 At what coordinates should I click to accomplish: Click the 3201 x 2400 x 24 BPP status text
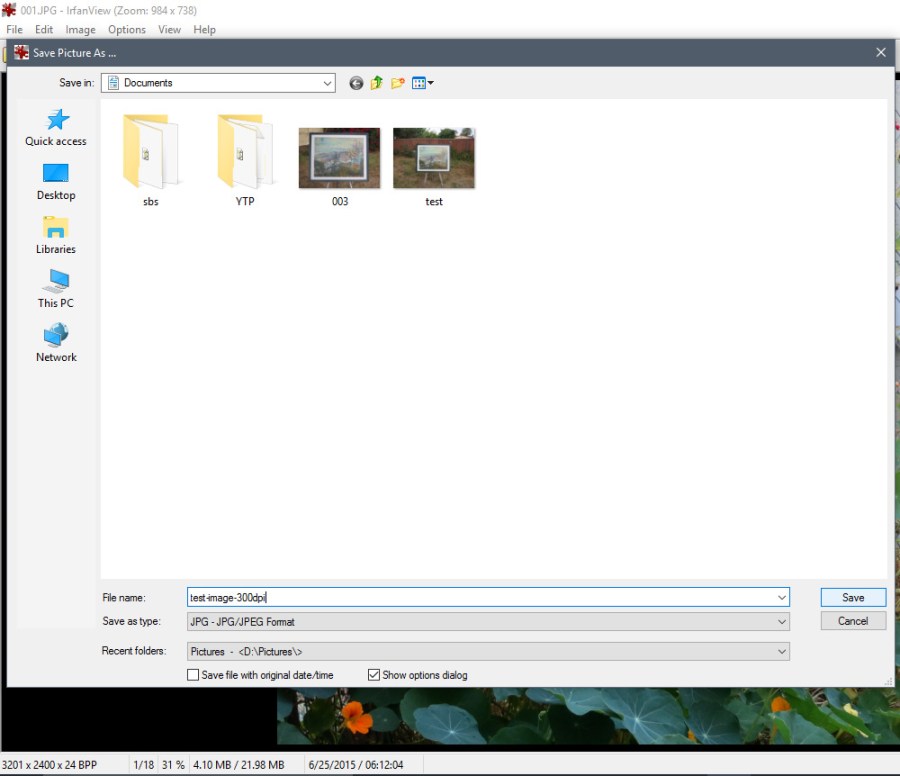click(x=49, y=765)
